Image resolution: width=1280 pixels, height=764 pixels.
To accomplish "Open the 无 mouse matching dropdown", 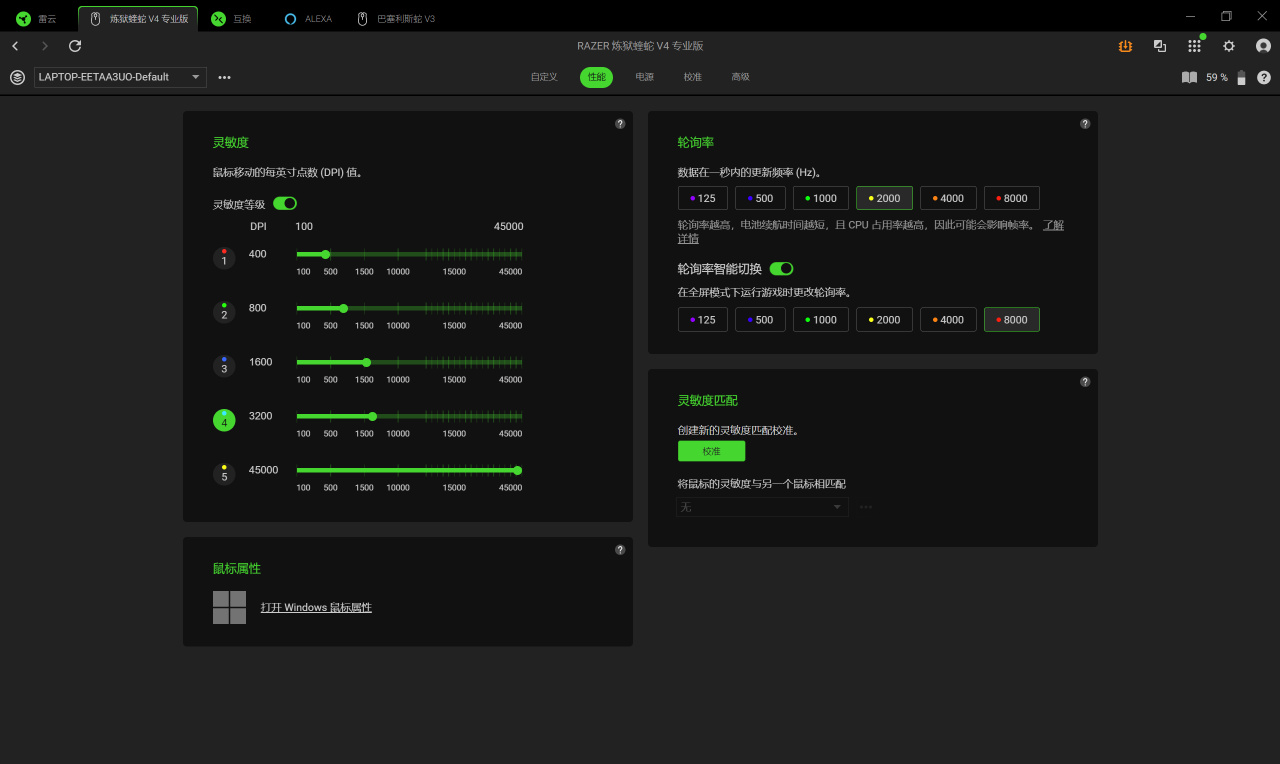I will click(x=763, y=507).
